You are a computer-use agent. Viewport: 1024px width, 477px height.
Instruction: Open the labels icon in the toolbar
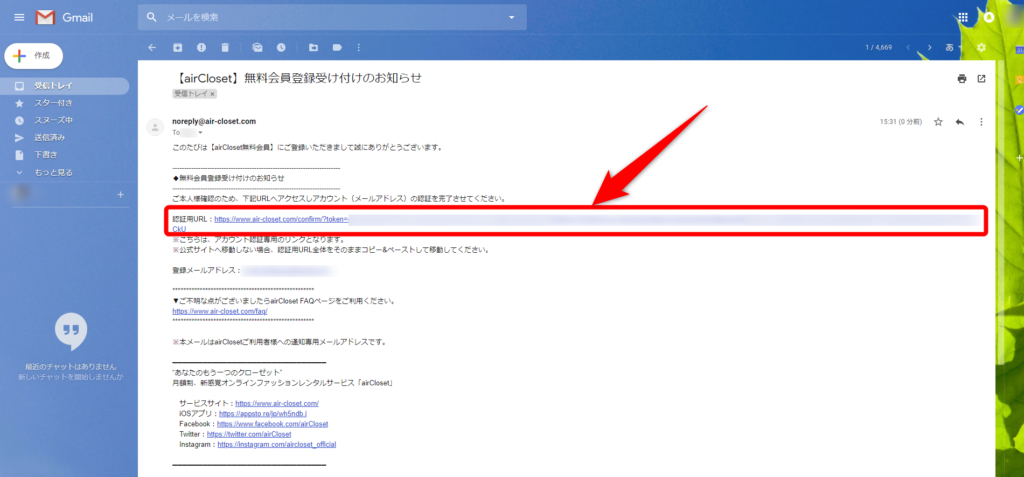click(x=337, y=48)
